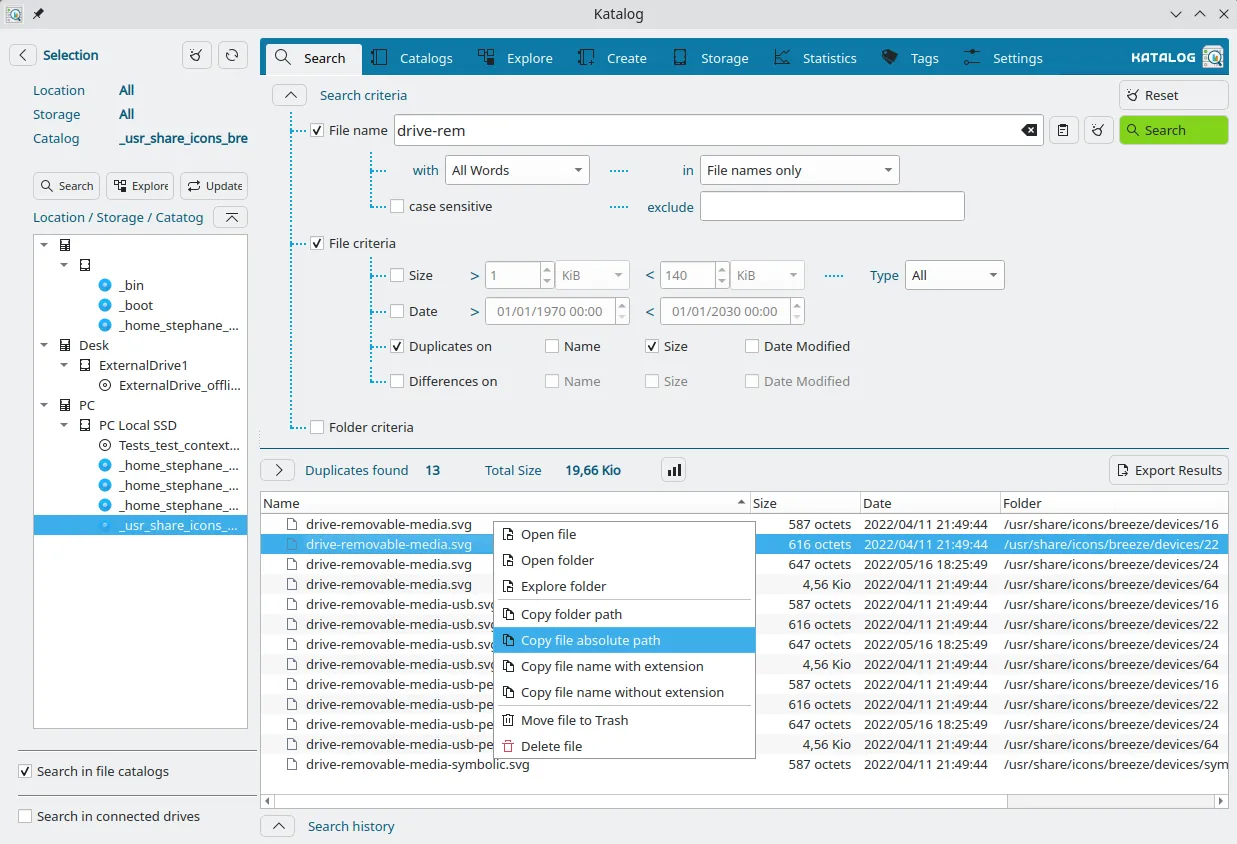Click the clear criteria icon left of Search button
This screenshot has height=844, width=1237.
tap(1099, 130)
